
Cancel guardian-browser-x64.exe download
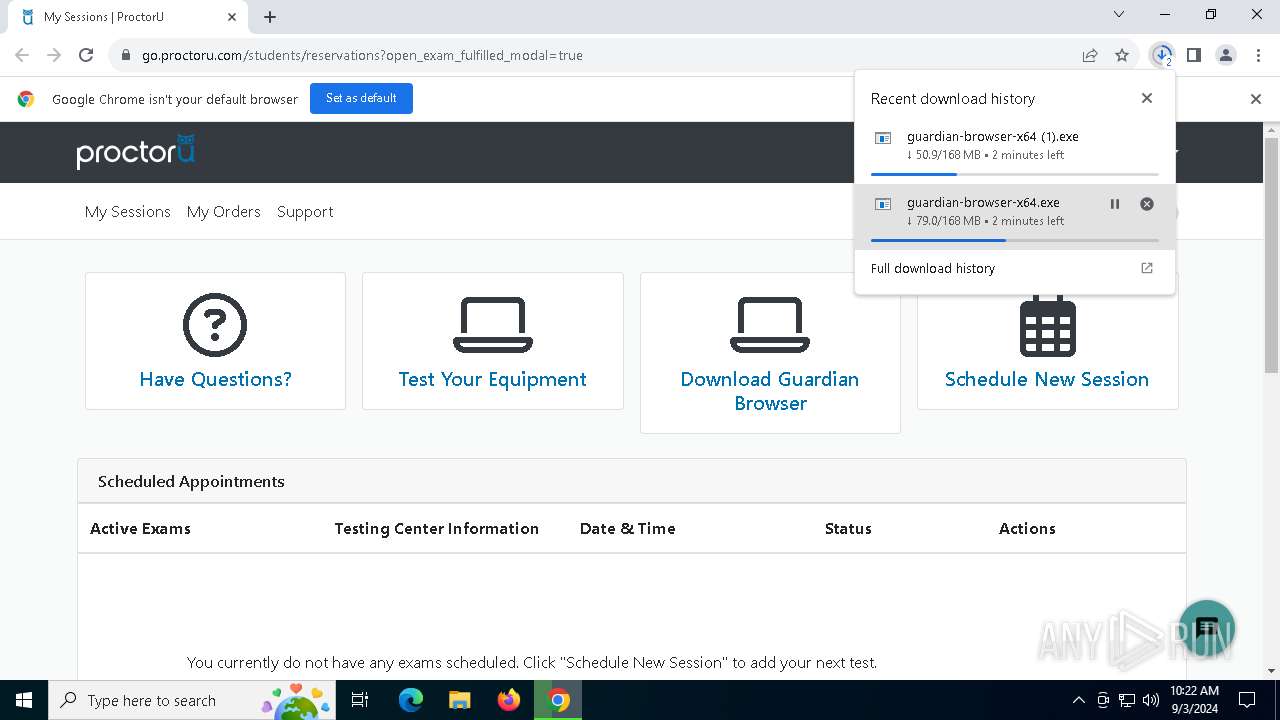tap(1147, 204)
